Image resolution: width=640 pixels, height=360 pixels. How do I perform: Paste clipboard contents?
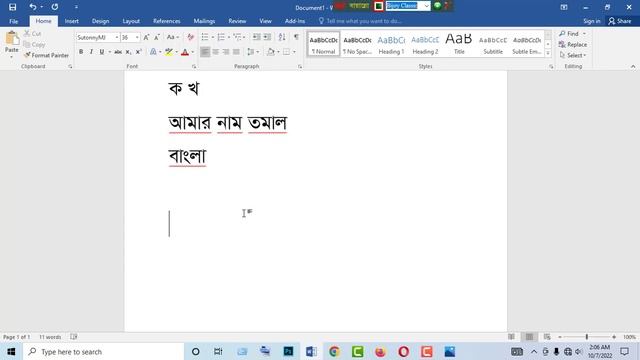(x=12, y=42)
